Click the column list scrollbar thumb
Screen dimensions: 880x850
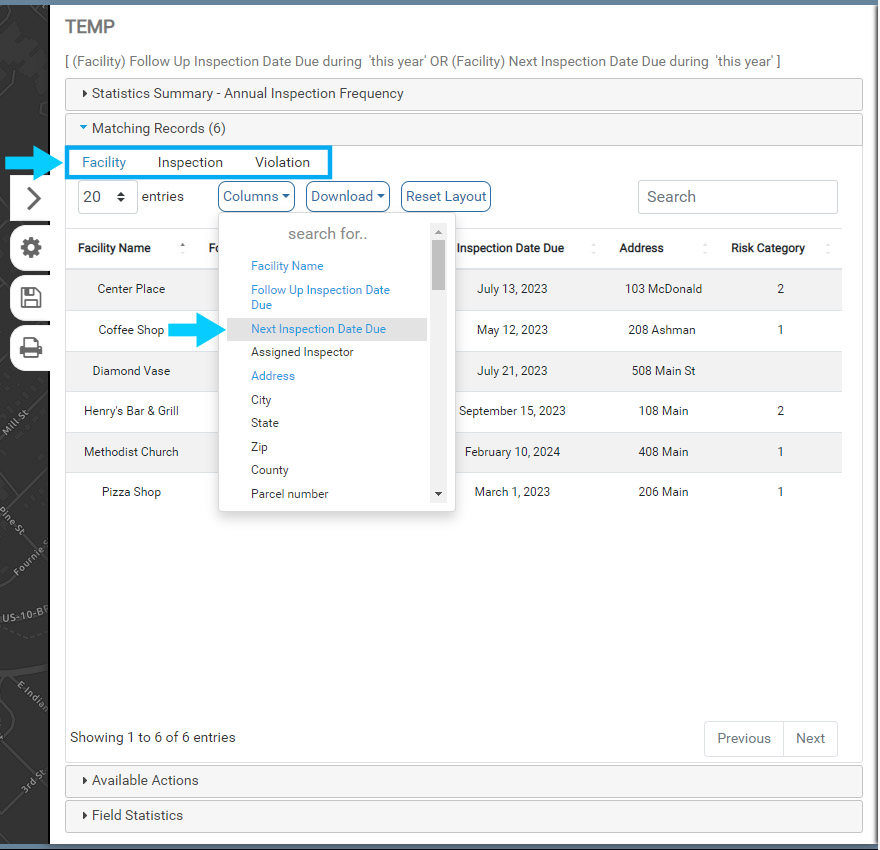[438, 264]
